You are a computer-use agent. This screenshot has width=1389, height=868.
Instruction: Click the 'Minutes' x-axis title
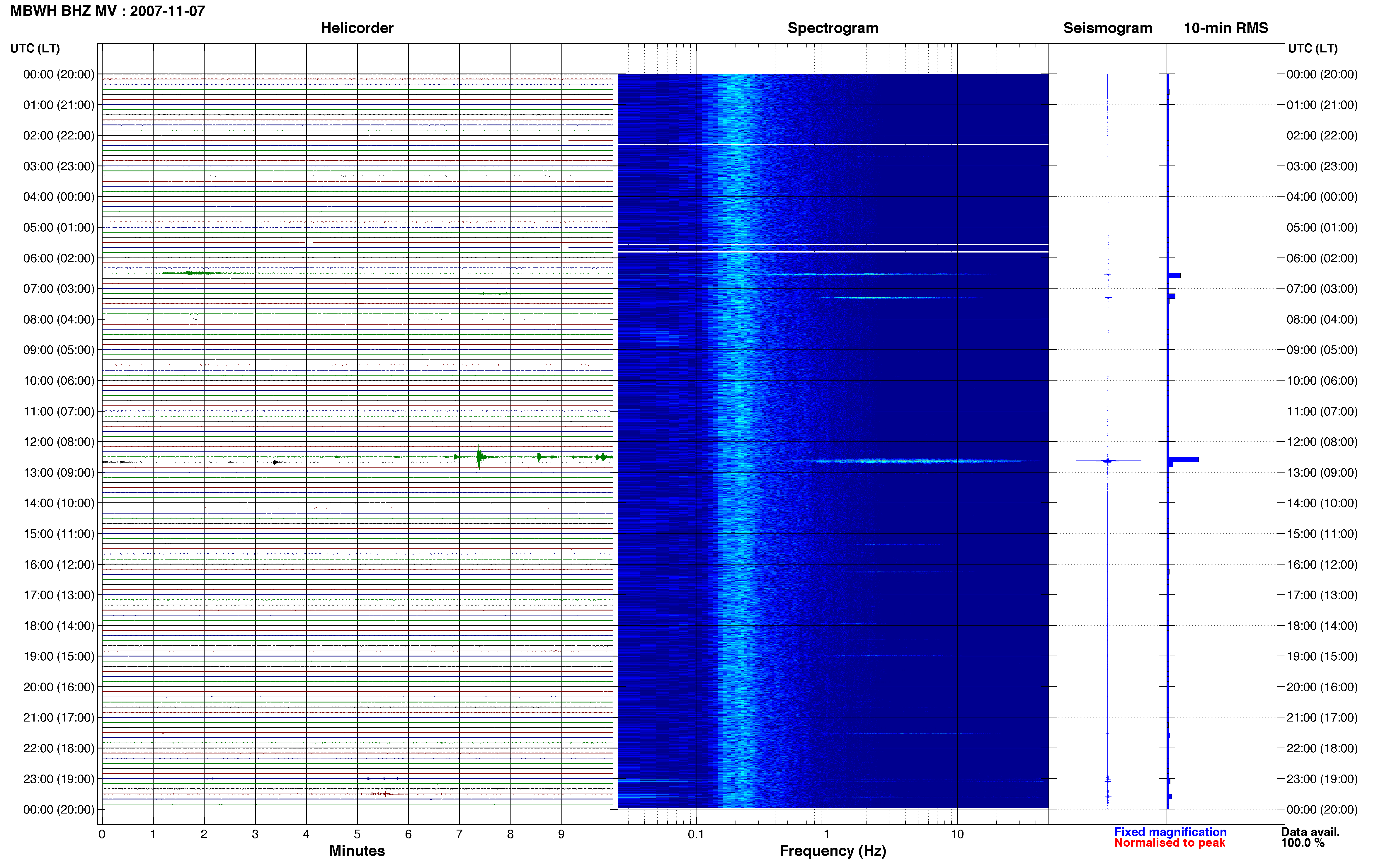(357, 851)
